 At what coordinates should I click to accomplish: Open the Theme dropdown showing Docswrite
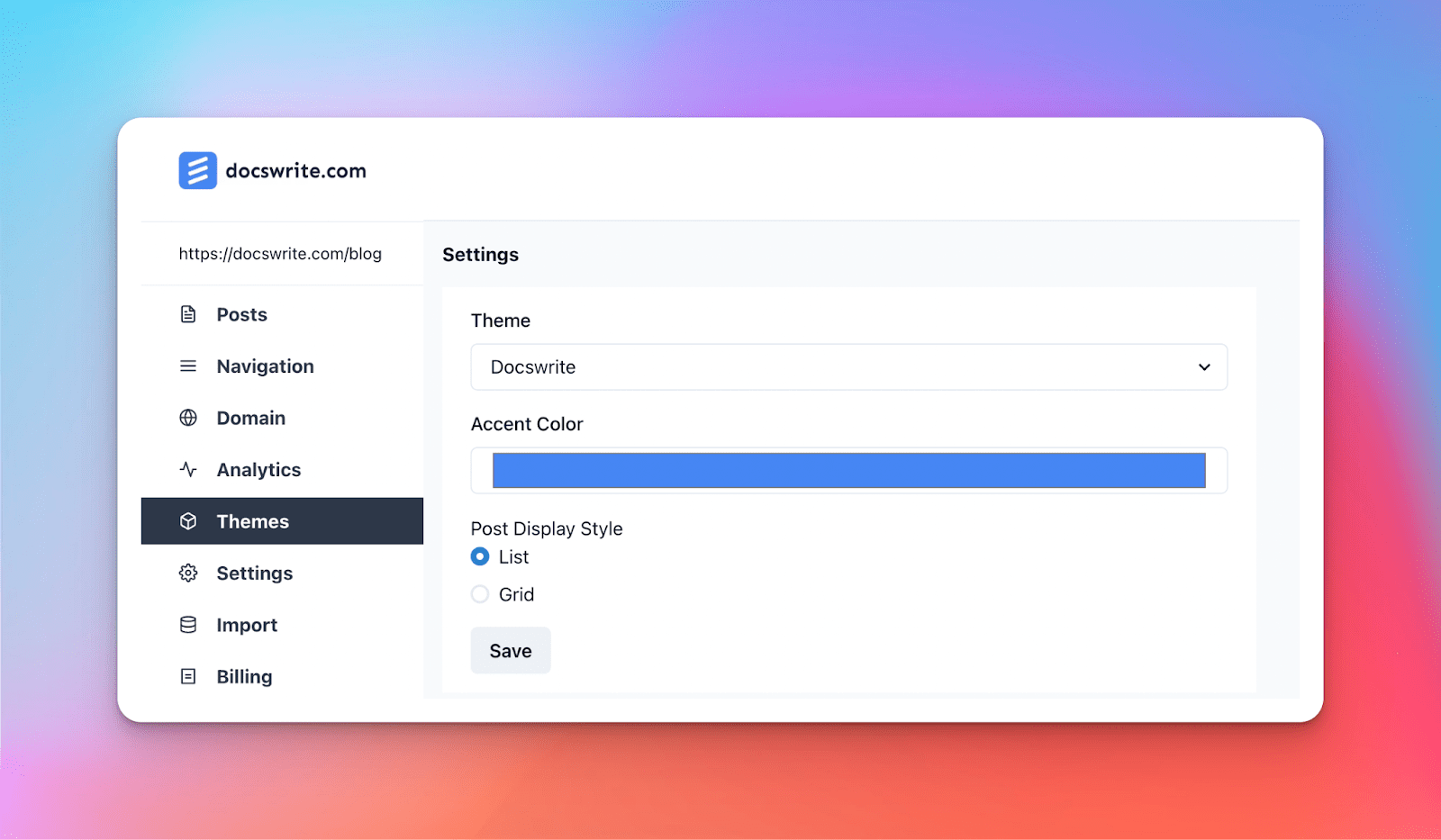coord(848,366)
